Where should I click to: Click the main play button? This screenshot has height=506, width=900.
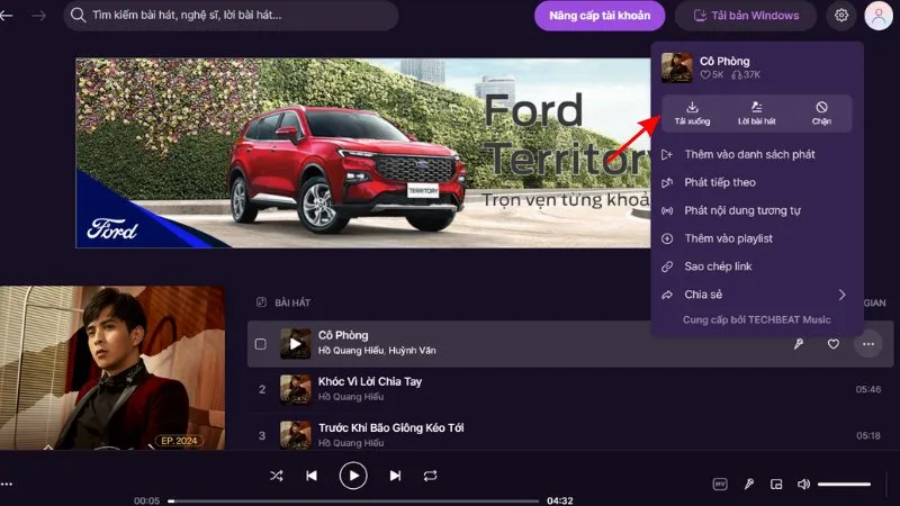[x=353, y=476]
